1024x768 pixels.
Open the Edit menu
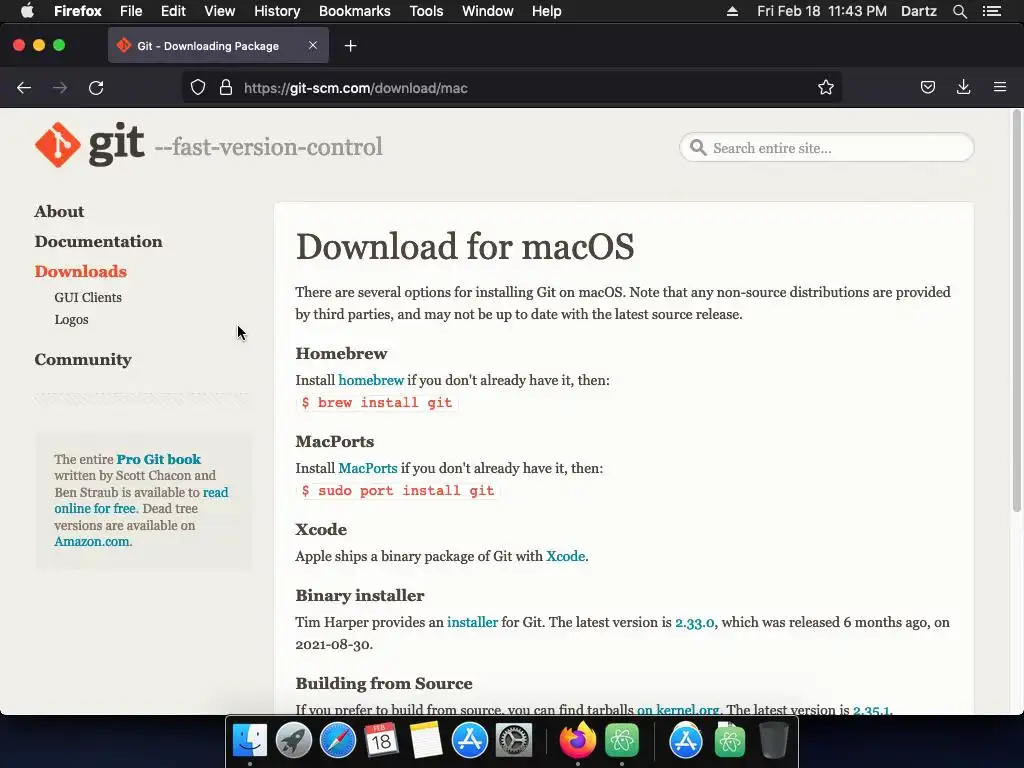click(x=173, y=11)
